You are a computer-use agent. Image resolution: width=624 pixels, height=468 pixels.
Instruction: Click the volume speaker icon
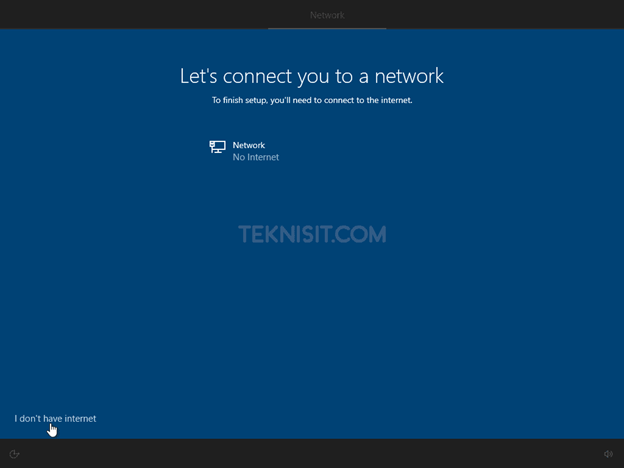point(608,454)
